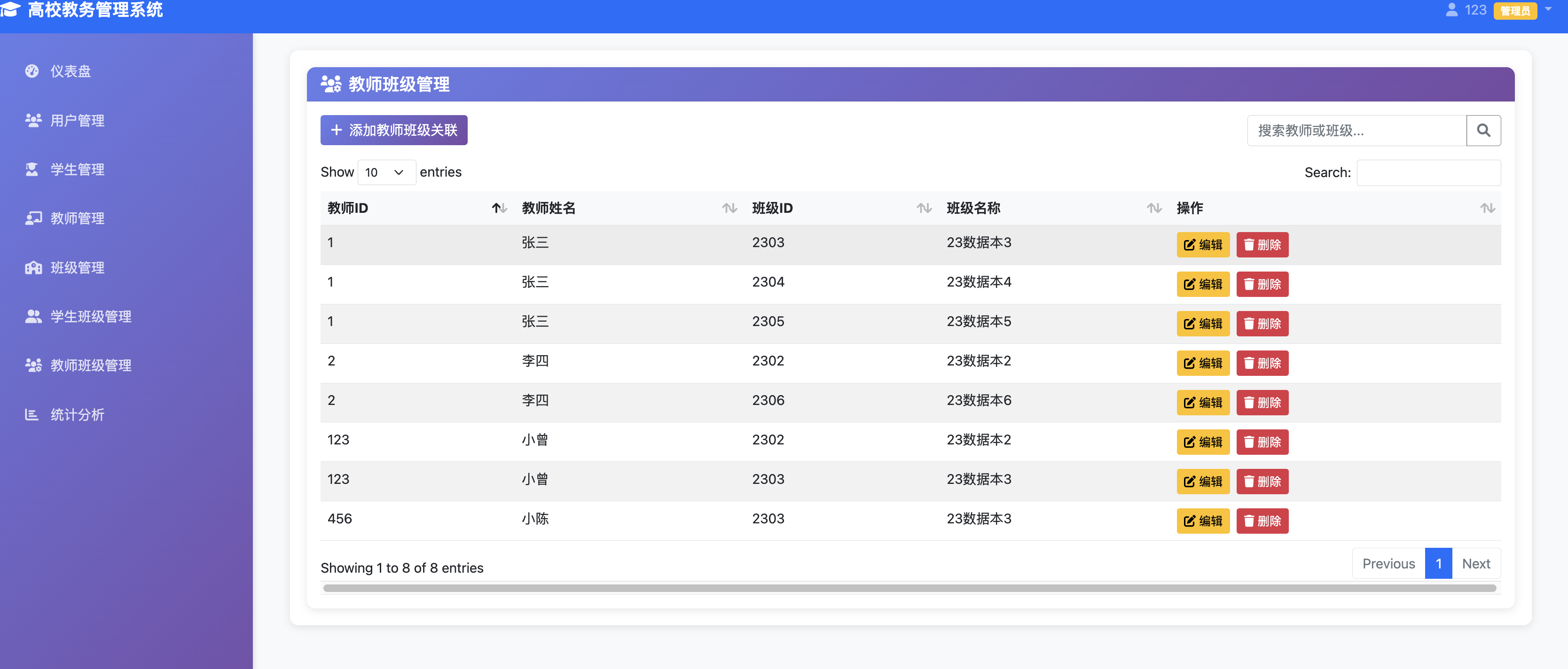Sort by the 班级ID column arrows
This screenshot has height=669, width=1568.
924,209
